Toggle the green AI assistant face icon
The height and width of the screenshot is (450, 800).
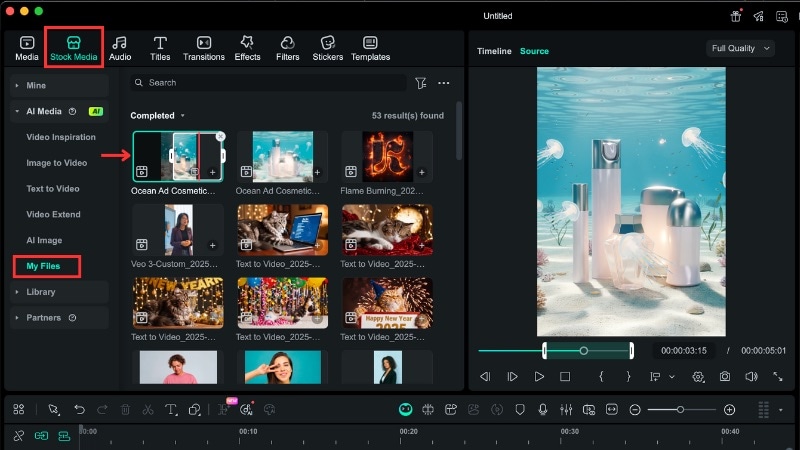(406, 410)
